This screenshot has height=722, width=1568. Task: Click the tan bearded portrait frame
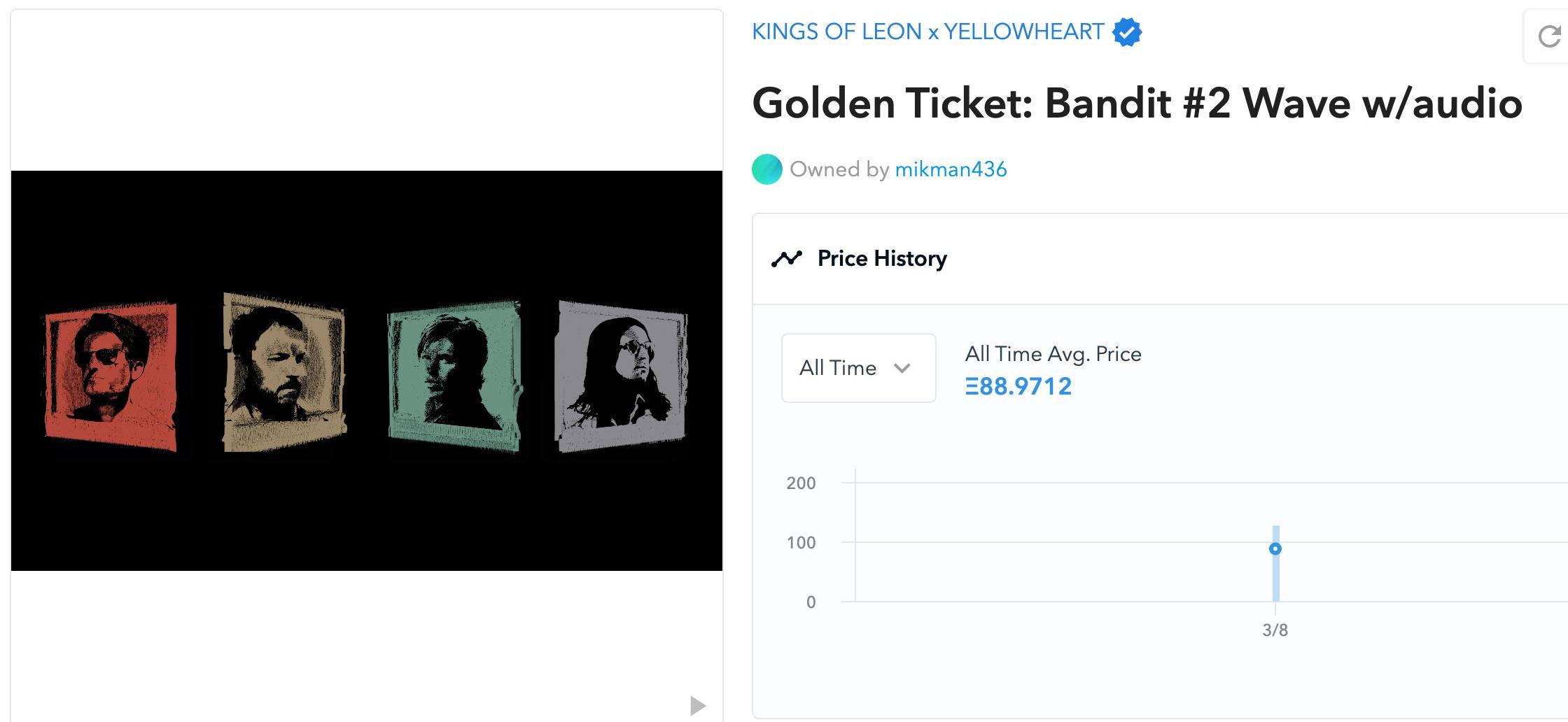[283, 372]
